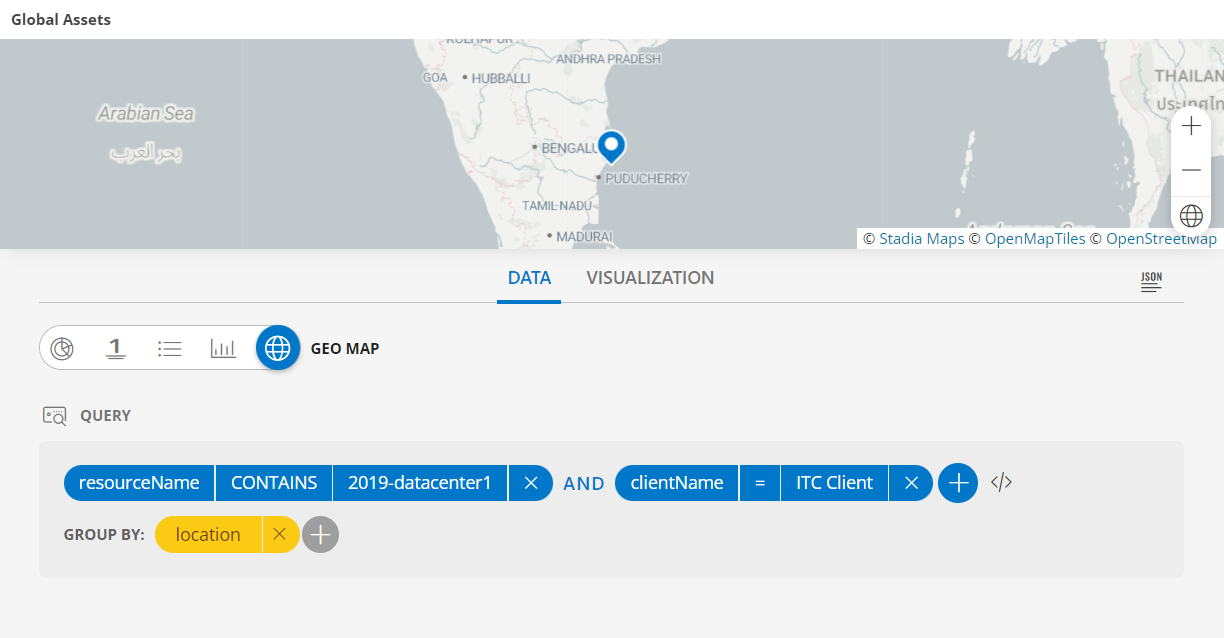The width and height of the screenshot is (1224, 638).
Task: Open the OpenStreetMap attribution link
Action: [x=1162, y=238]
